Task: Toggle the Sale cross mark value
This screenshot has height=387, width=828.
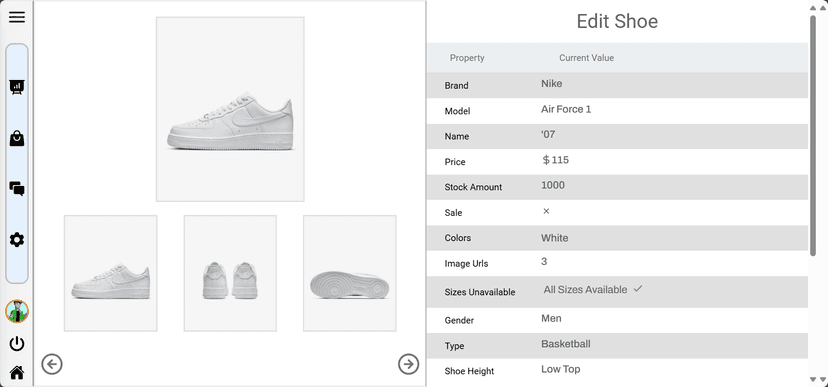Action: (x=546, y=211)
